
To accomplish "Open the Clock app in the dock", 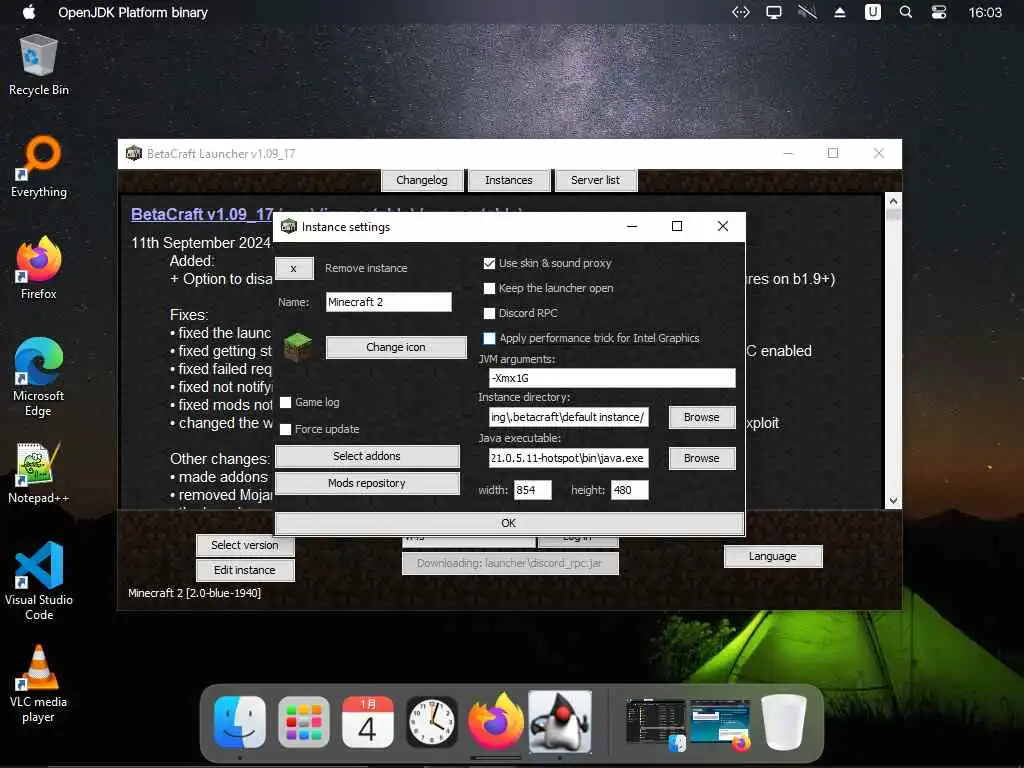I will click(432, 722).
